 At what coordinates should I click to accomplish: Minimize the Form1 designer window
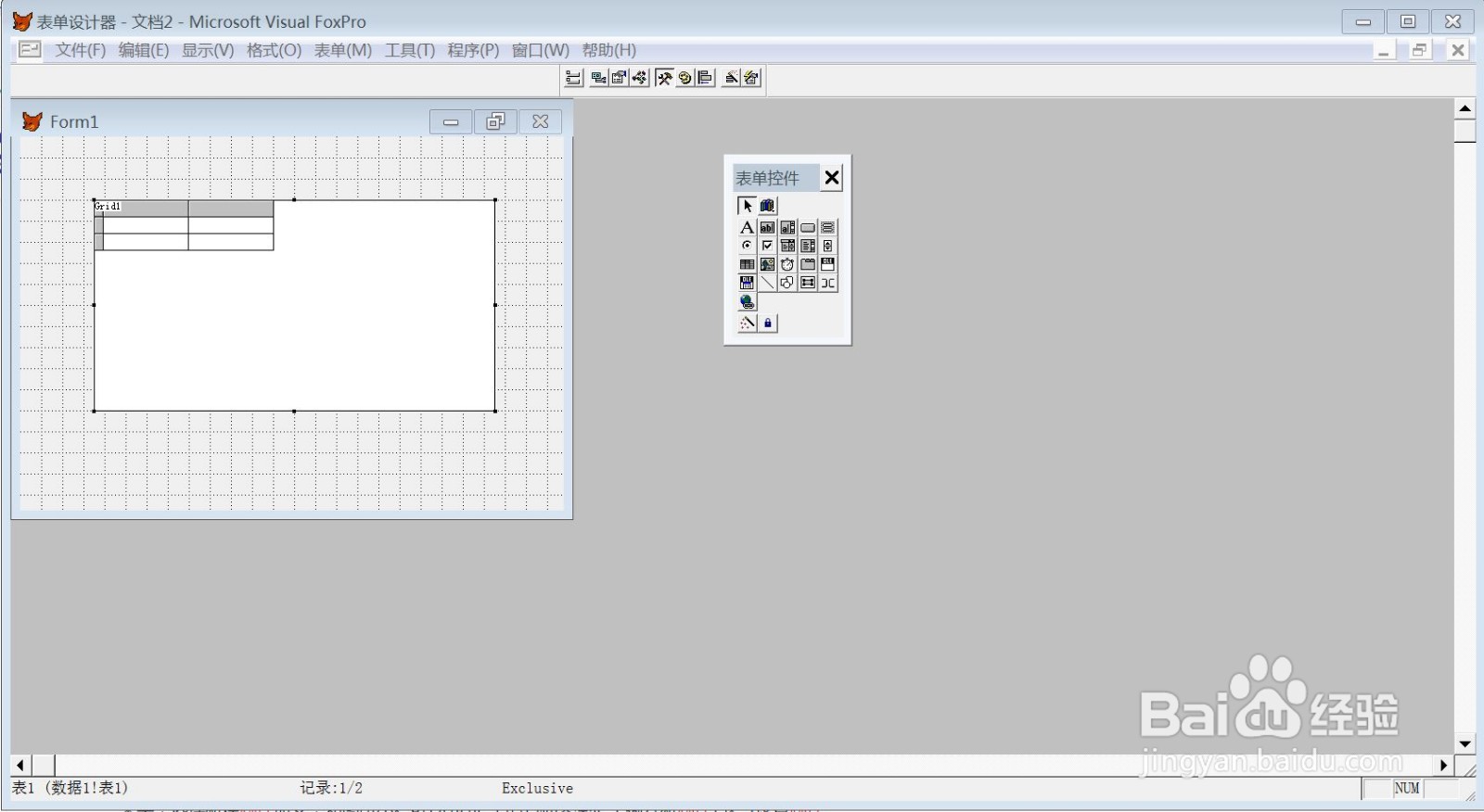[451, 121]
